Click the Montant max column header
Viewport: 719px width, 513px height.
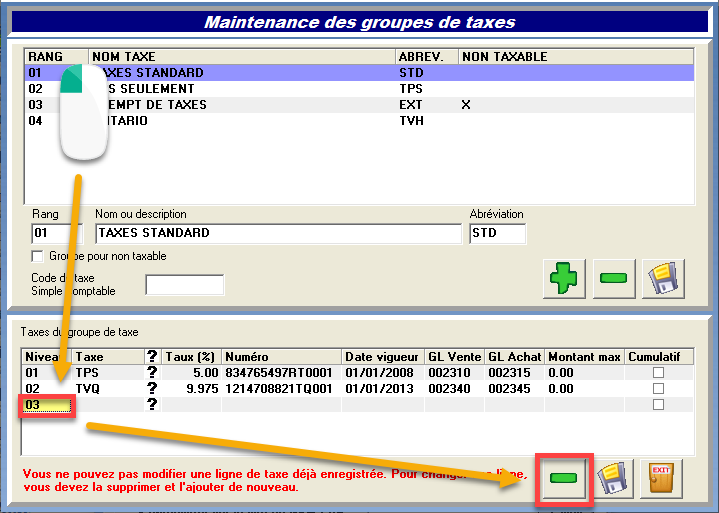585,356
